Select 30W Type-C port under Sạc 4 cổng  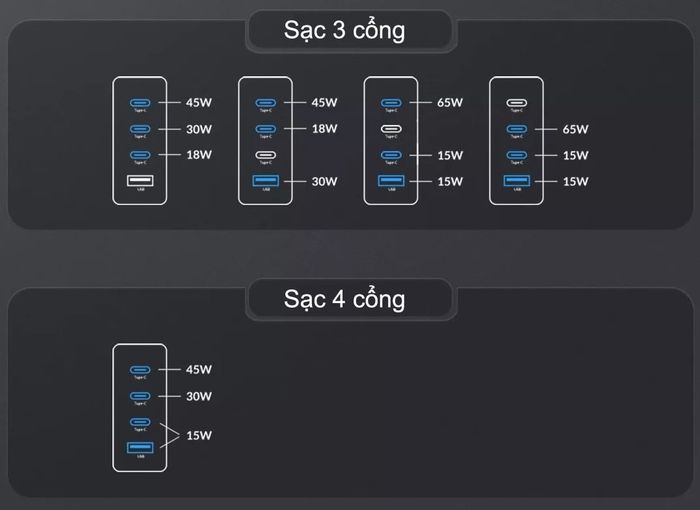tap(140, 396)
